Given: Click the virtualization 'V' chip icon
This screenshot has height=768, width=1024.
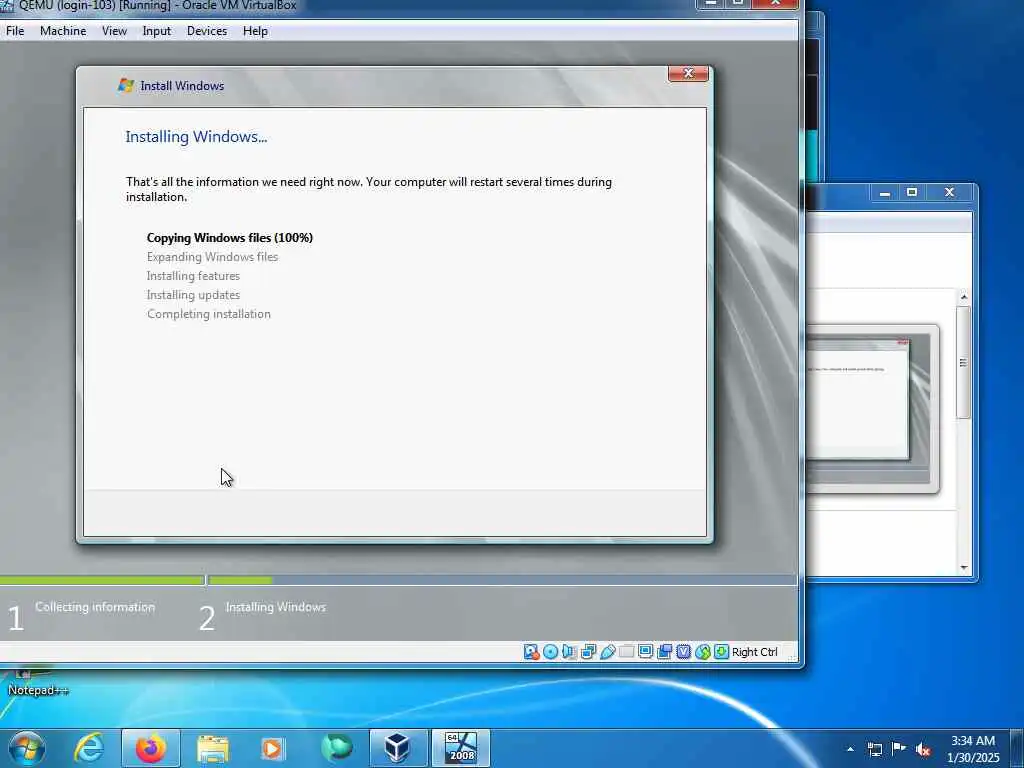Looking at the screenshot, I should pos(683,652).
